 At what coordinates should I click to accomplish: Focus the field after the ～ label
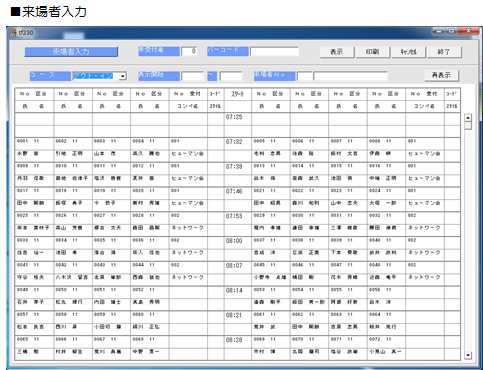[231, 76]
